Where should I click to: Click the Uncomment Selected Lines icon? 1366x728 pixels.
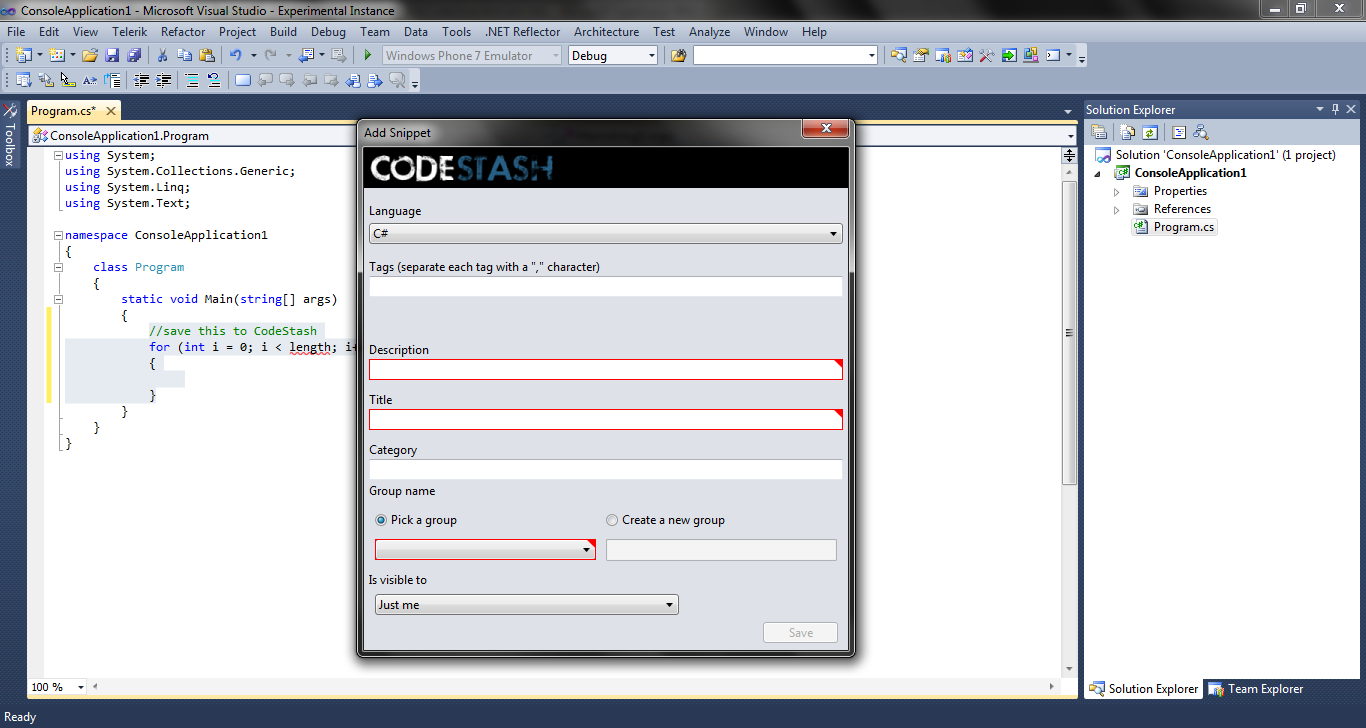point(214,81)
